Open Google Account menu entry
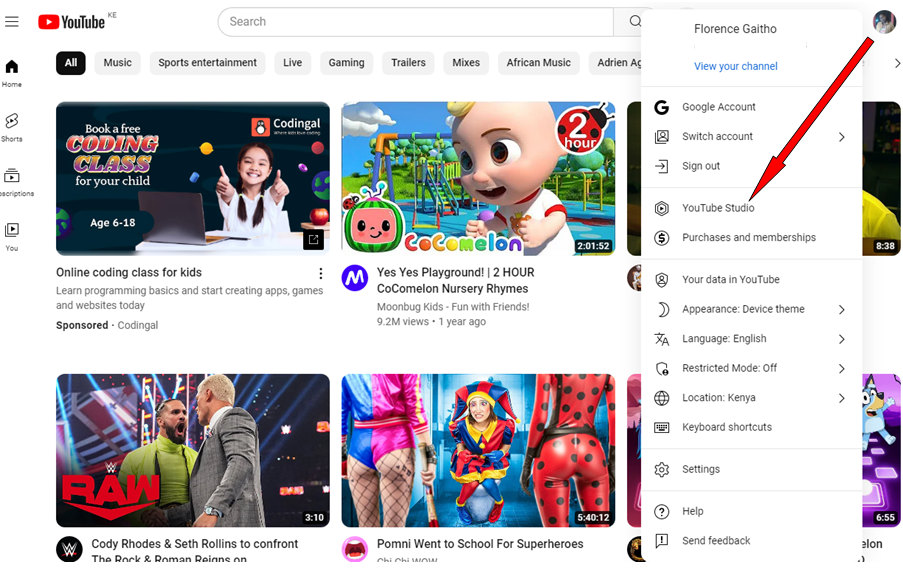The width and height of the screenshot is (903, 571). pos(752,107)
